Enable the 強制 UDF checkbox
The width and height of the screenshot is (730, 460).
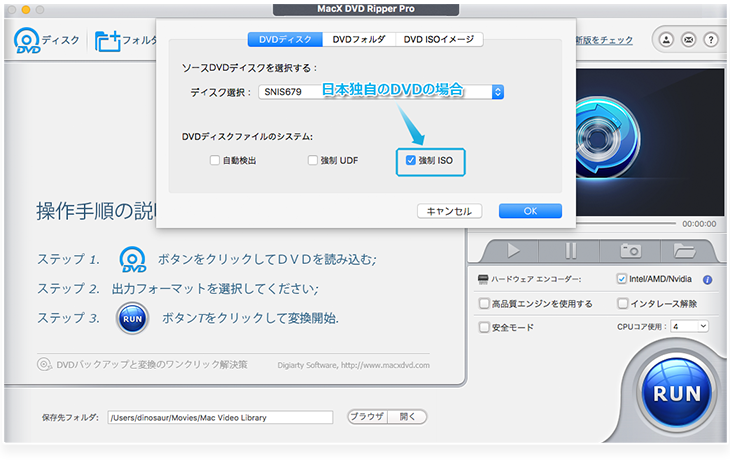coord(313,160)
